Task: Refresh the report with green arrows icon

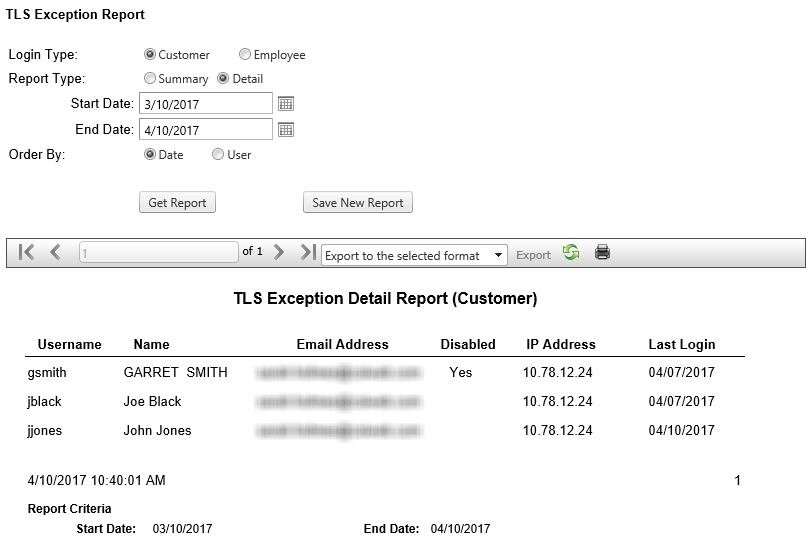Action: coord(571,253)
